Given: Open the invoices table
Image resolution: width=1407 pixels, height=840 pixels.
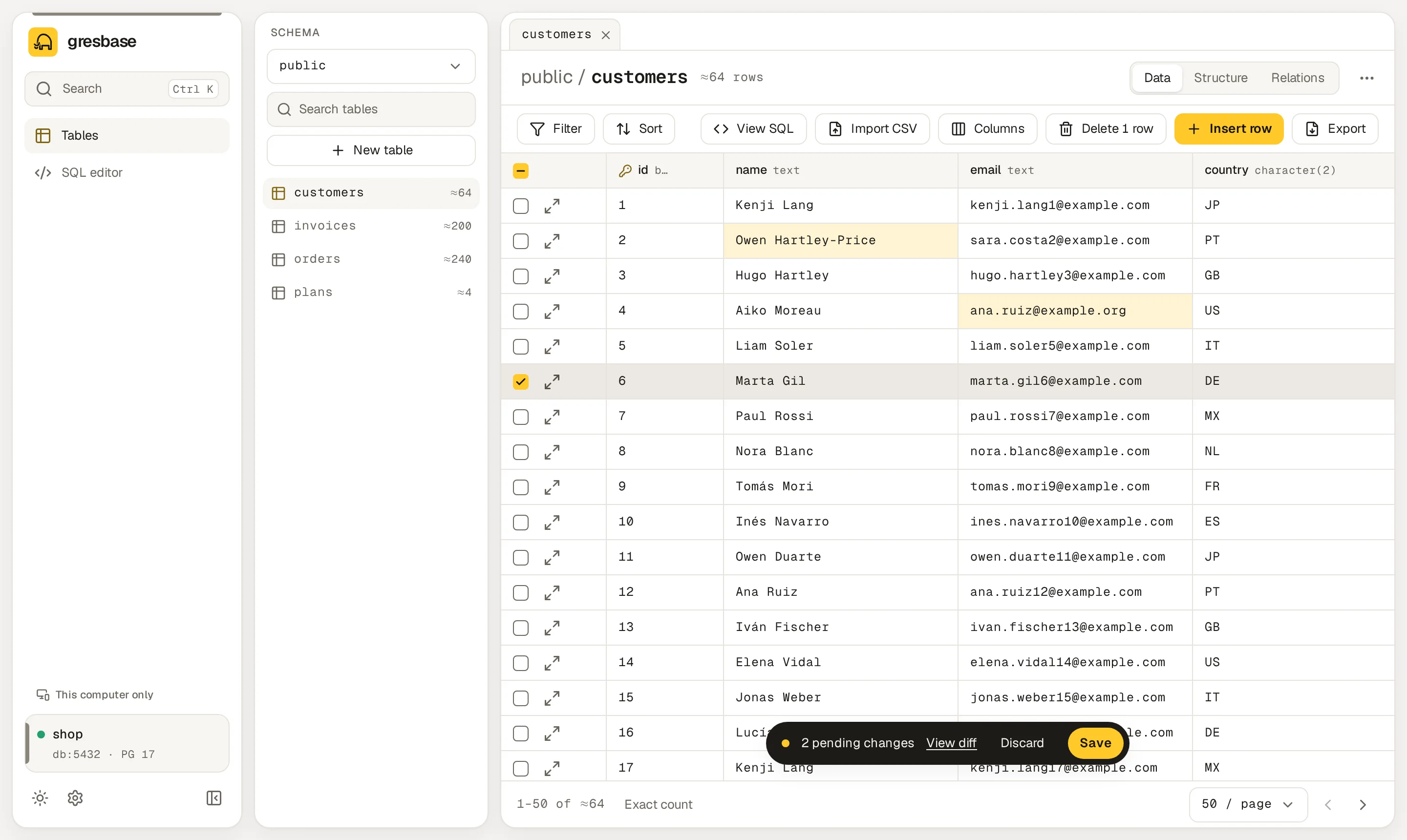Looking at the screenshot, I should 371,226.
